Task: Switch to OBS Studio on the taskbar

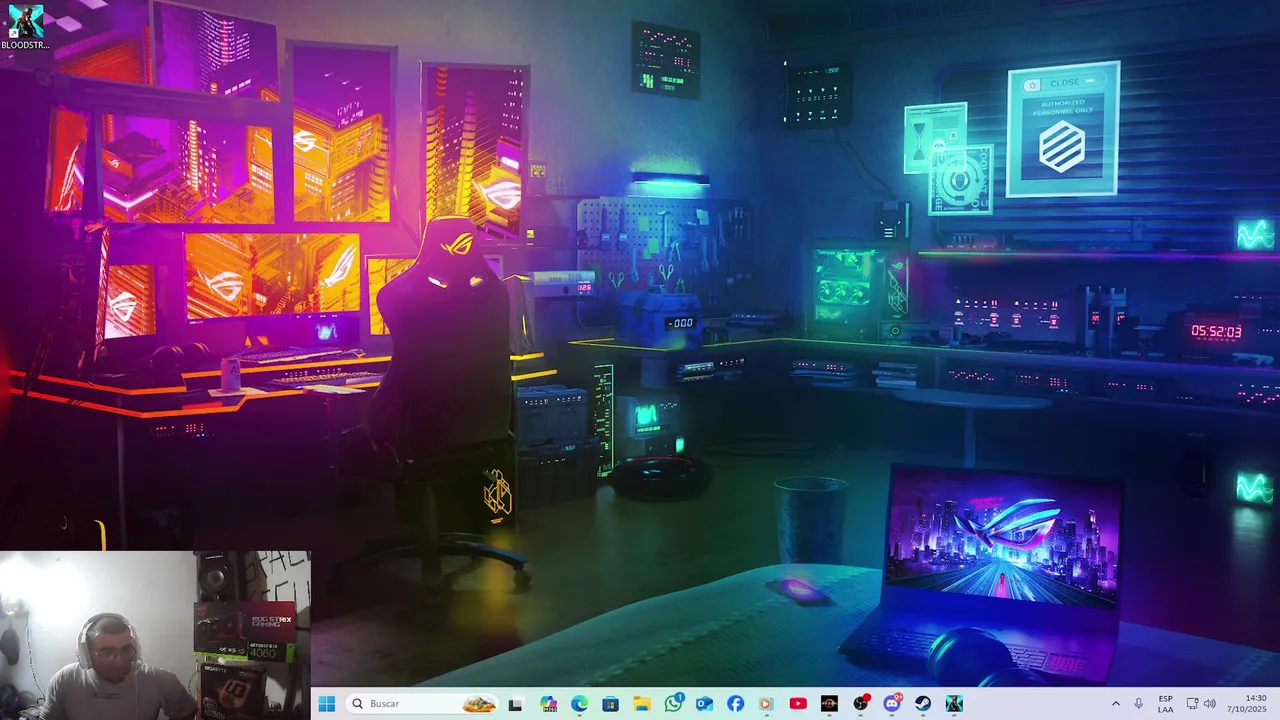Action: 860,704
